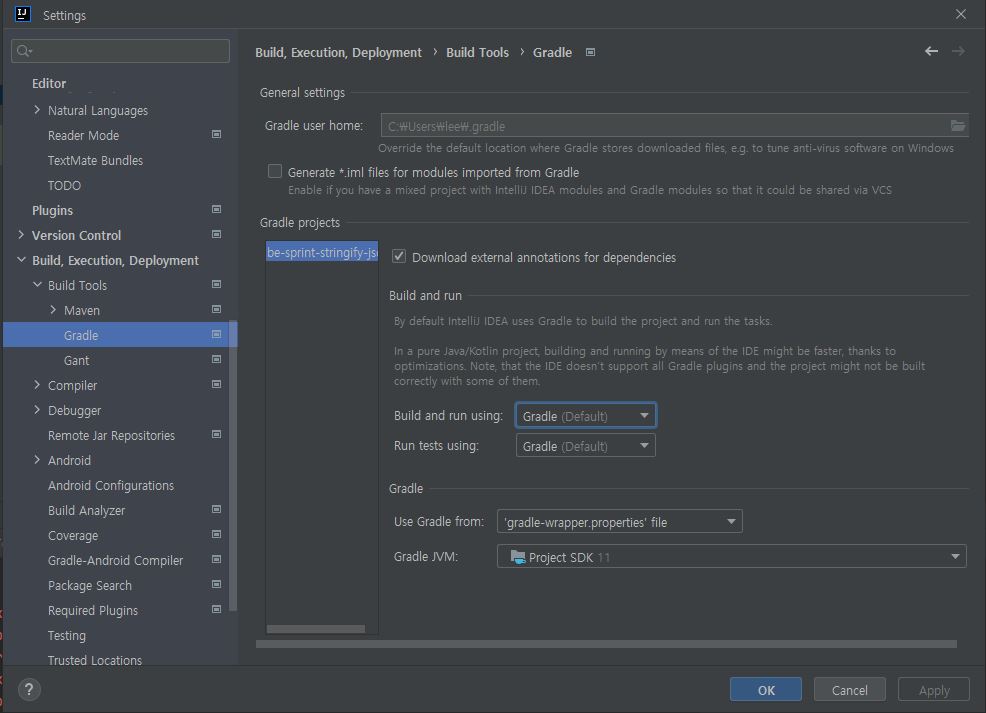Click the project icon beside Compiler
986x713 pixels.
click(x=216, y=384)
